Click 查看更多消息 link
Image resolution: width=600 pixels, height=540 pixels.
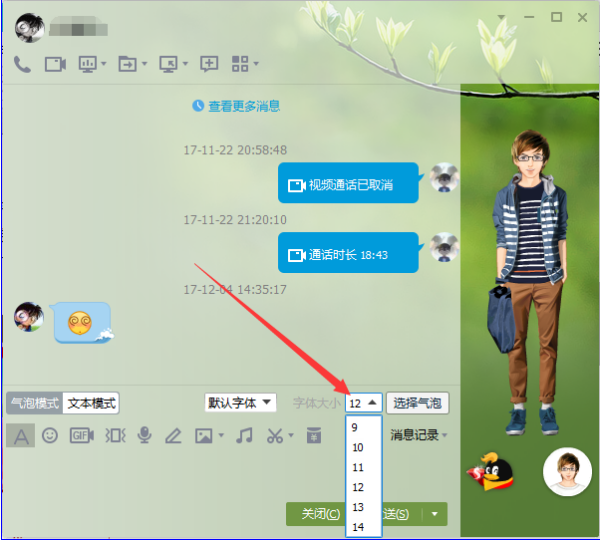[x=244, y=106]
